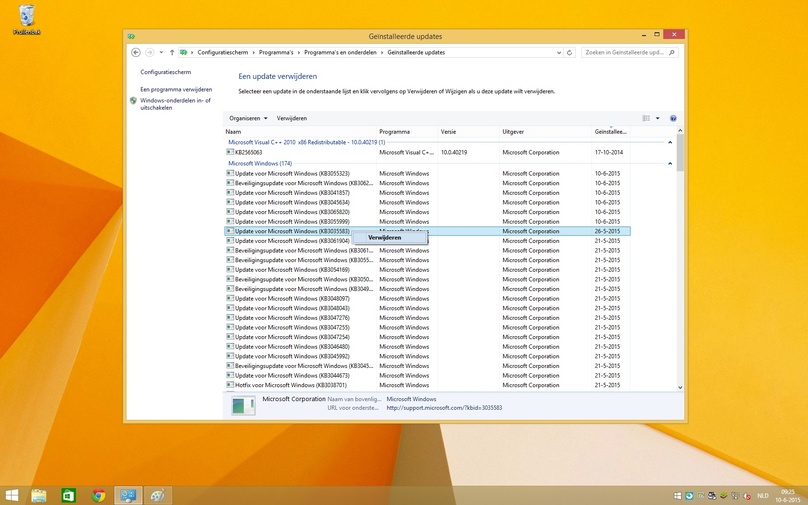Open the support.microsoft.com kbid=3035583 link

444,408
